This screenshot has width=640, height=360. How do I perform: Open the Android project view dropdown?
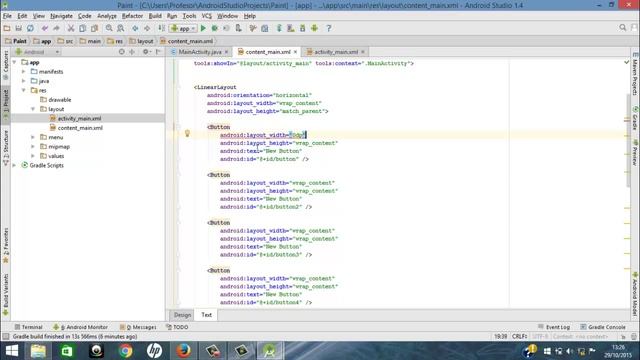click(37, 52)
